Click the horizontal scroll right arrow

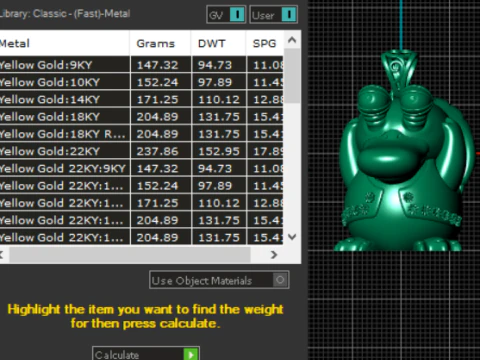[x=274, y=255]
